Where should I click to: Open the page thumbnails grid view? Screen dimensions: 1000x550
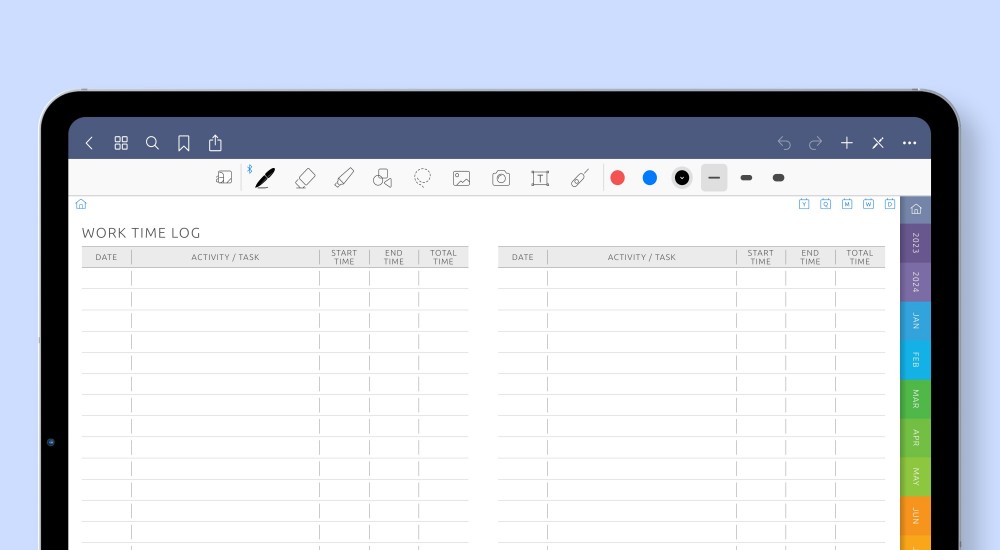coord(121,143)
